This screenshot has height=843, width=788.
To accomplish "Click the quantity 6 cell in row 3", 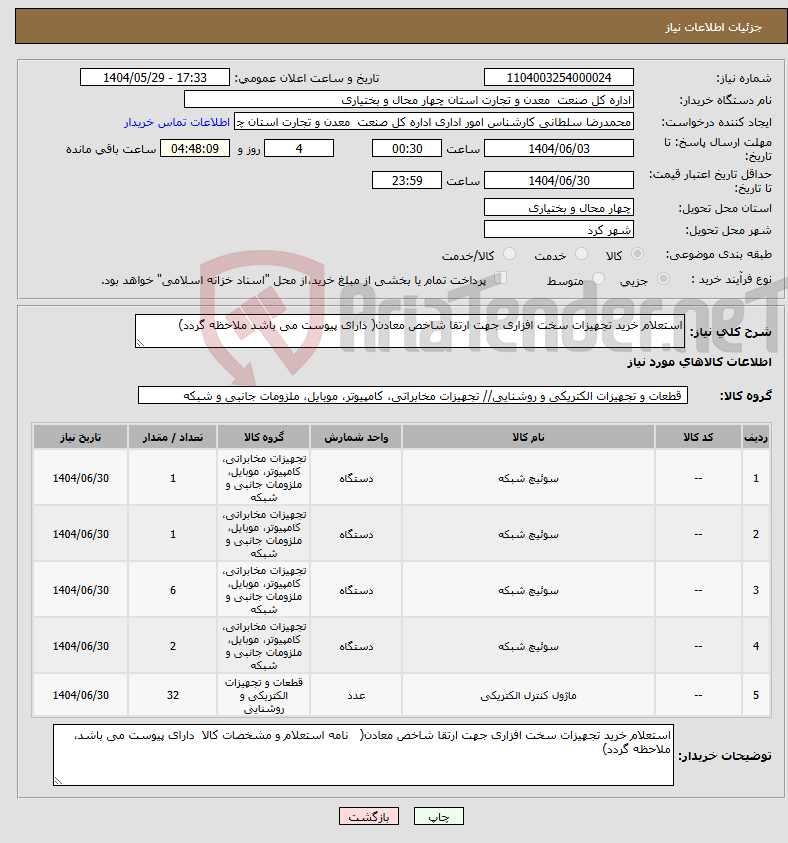I will (173, 590).
